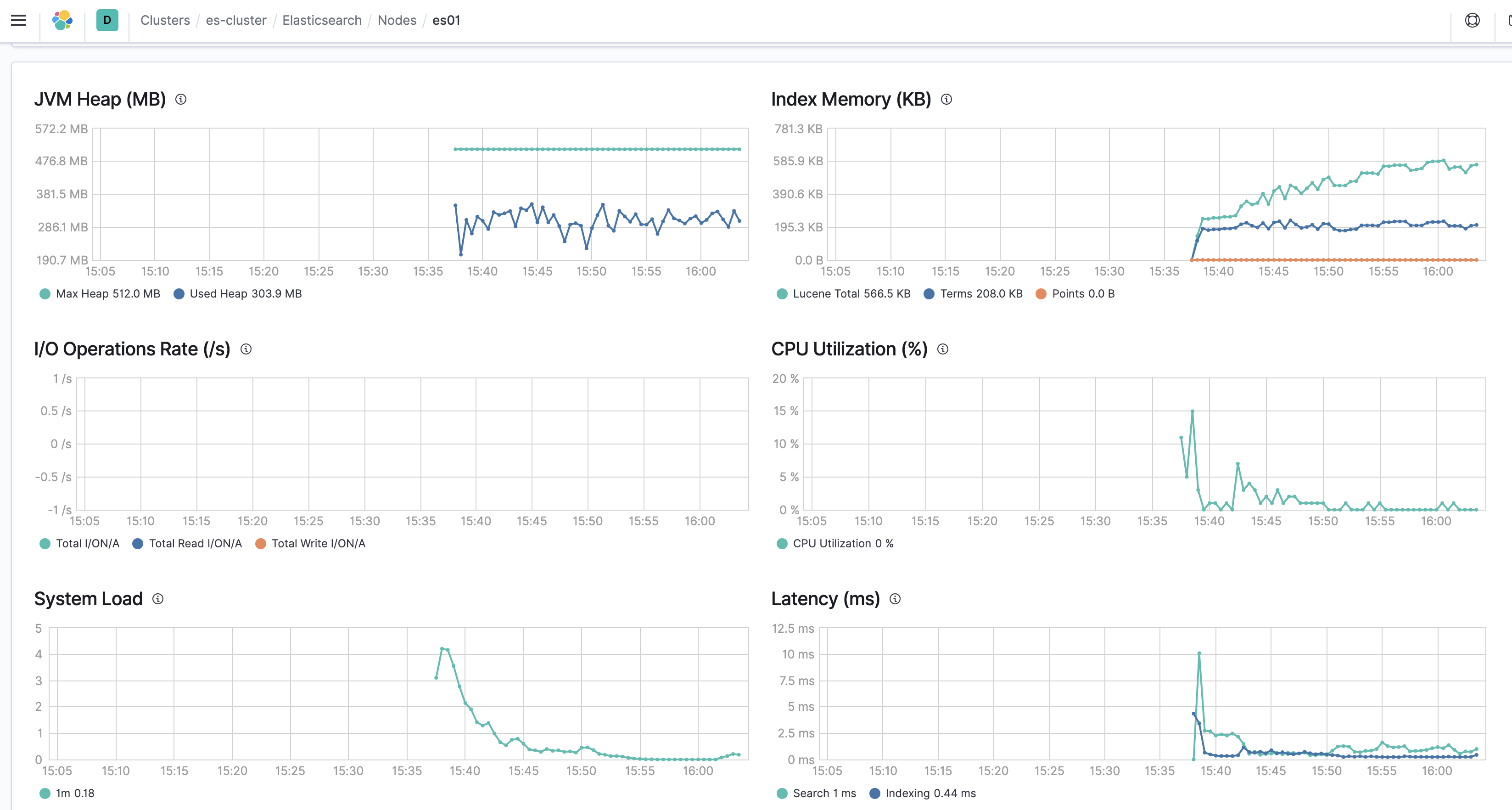Click info icon beside Index Memory
This screenshot has height=810, width=1512.
click(x=946, y=99)
